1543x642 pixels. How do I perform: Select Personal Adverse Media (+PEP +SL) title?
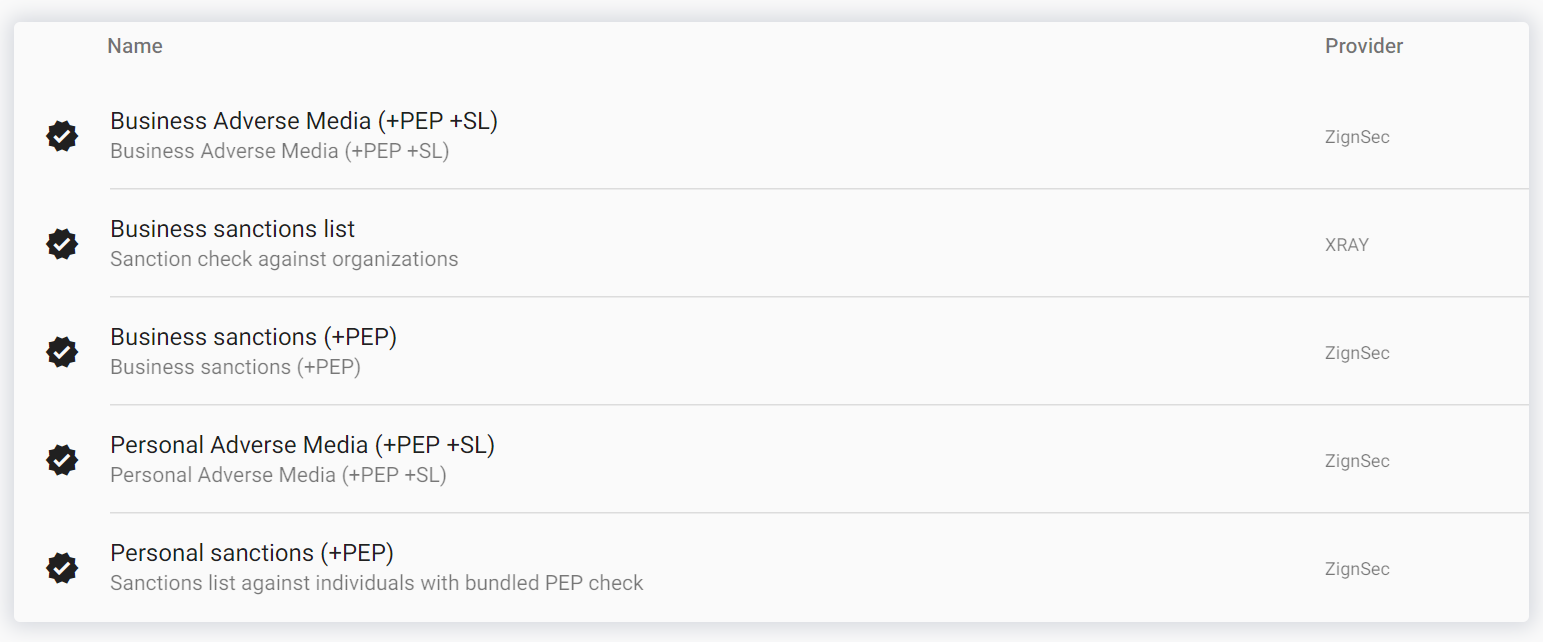click(302, 445)
